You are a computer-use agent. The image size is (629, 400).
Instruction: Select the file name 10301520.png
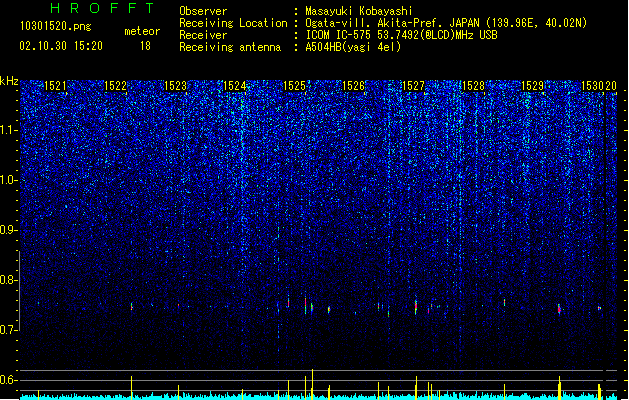coord(56,27)
